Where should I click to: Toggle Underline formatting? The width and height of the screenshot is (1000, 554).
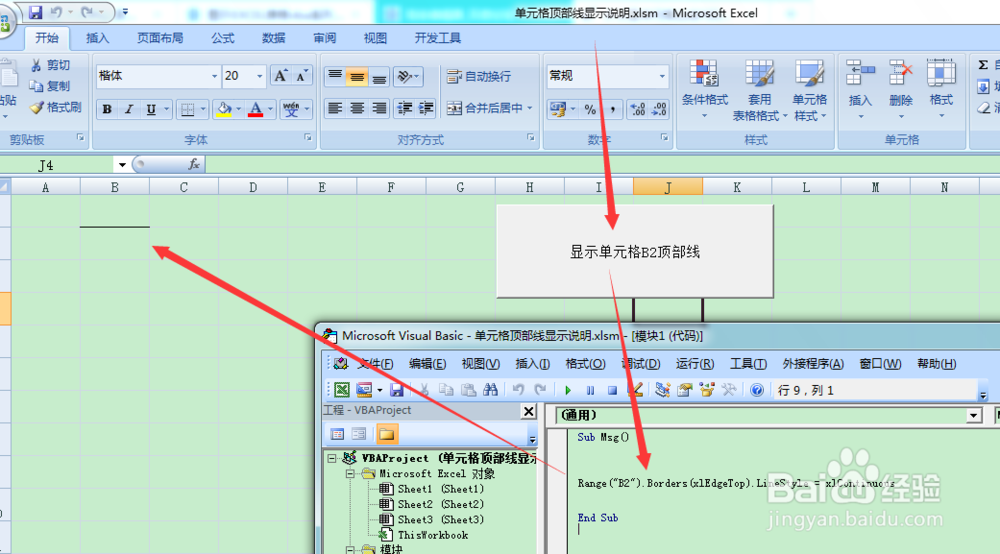(151, 109)
